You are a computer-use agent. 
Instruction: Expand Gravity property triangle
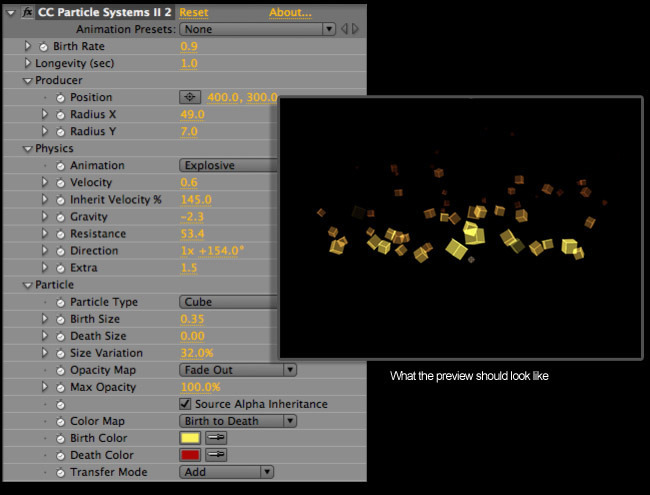(44, 216)
